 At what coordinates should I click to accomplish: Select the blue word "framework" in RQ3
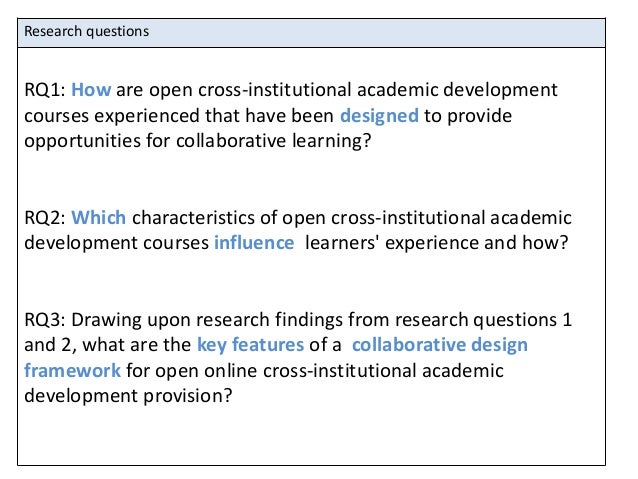click(73, 371)
